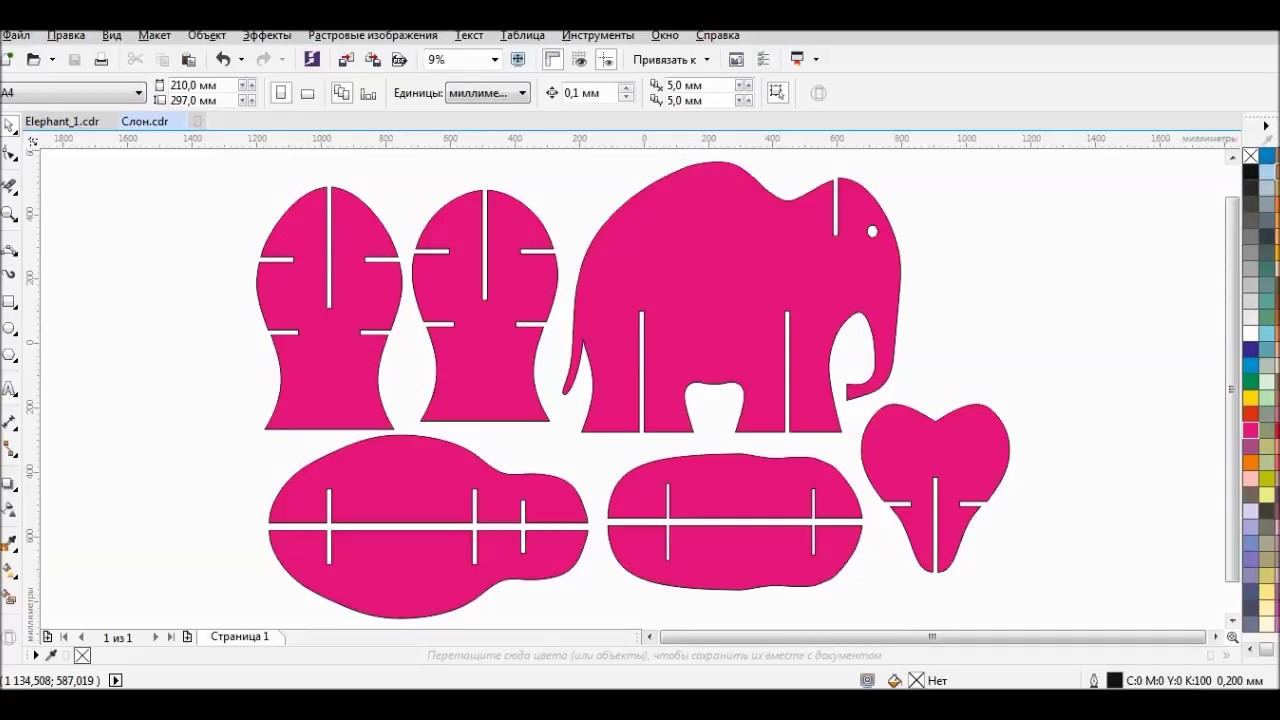
Task: Expand the Undo history dropdown arrow
Action: (x=241, y=60)
